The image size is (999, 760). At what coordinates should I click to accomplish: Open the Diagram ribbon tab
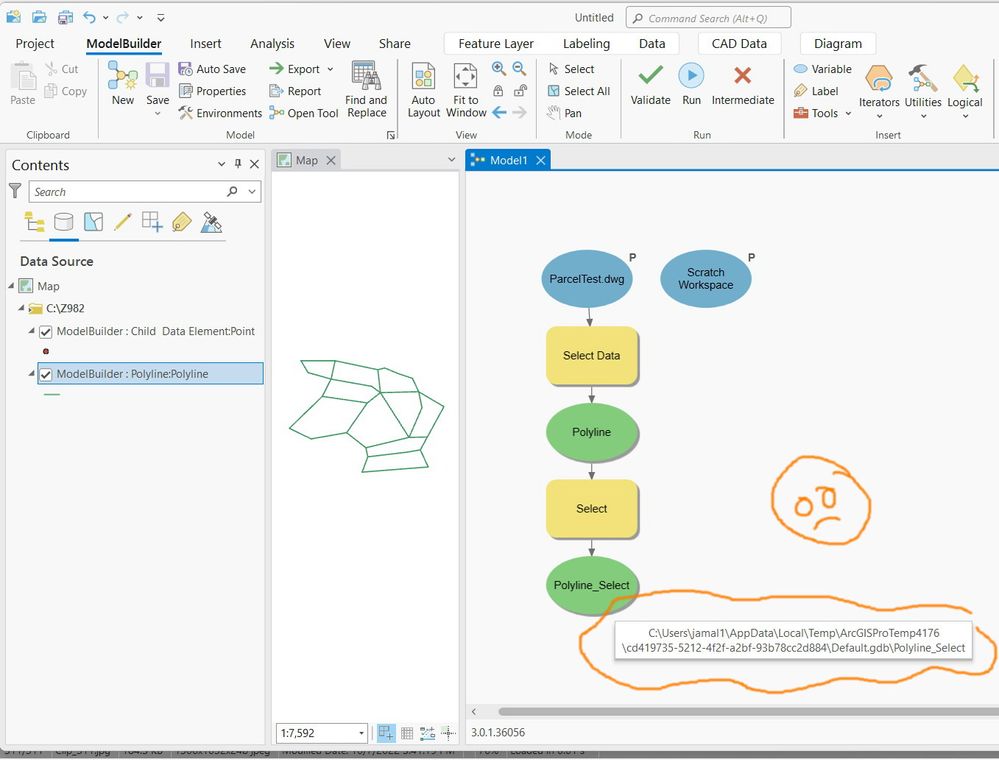838,43
